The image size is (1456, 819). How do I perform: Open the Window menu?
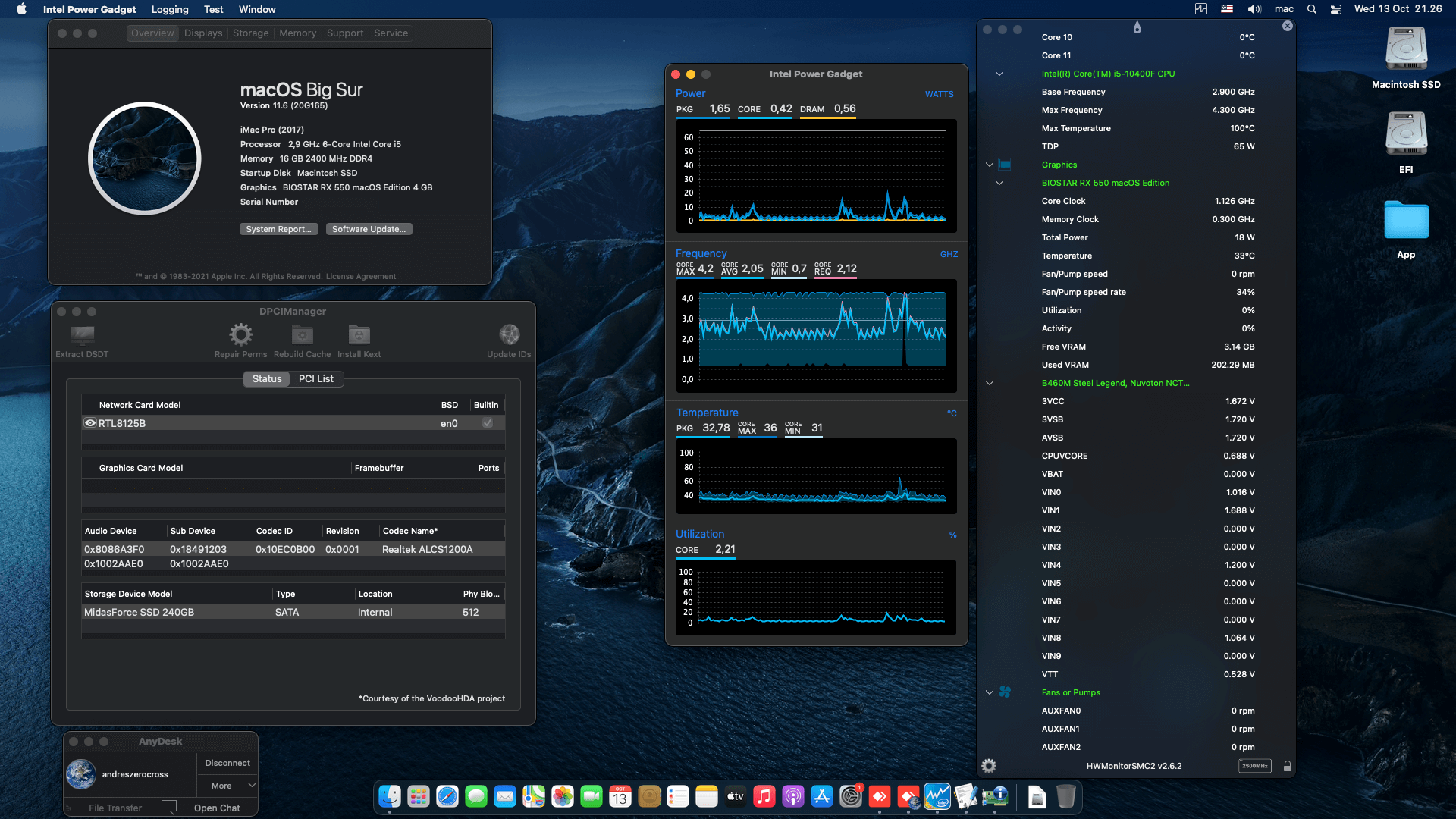[x=257, y=9]
